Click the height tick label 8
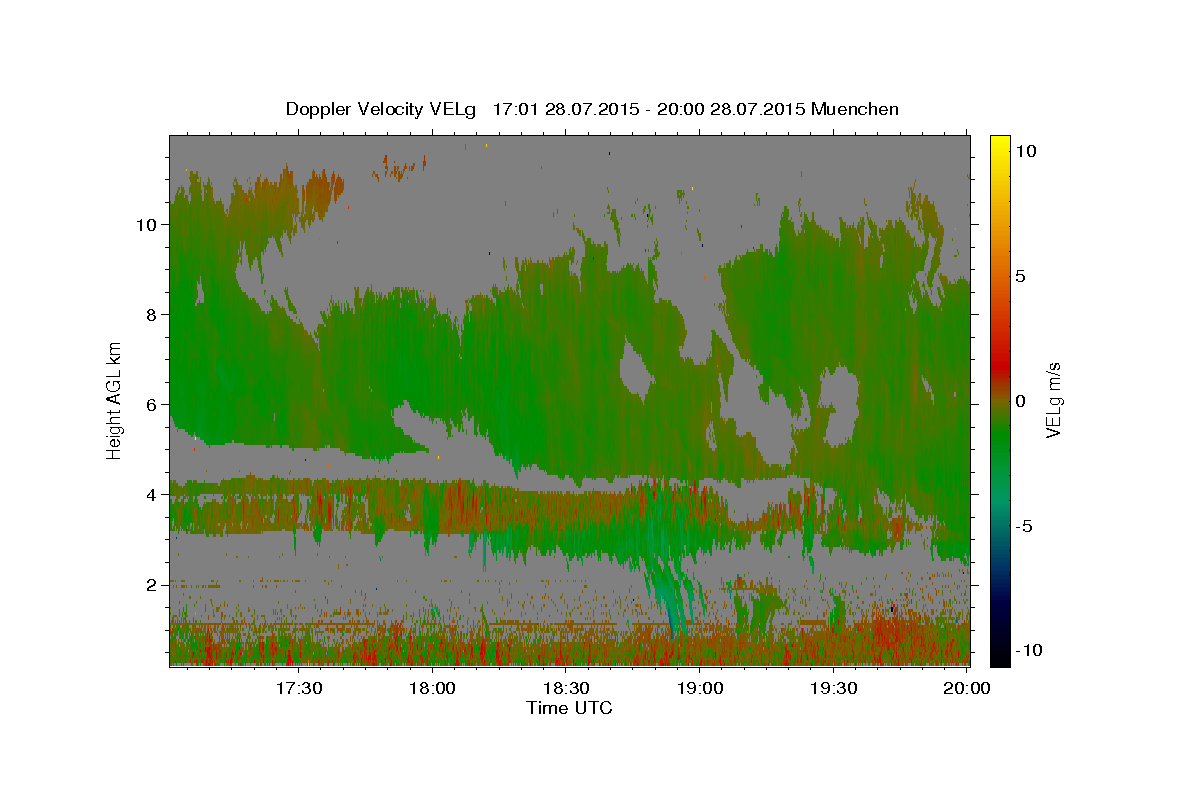 pos(151,314)
